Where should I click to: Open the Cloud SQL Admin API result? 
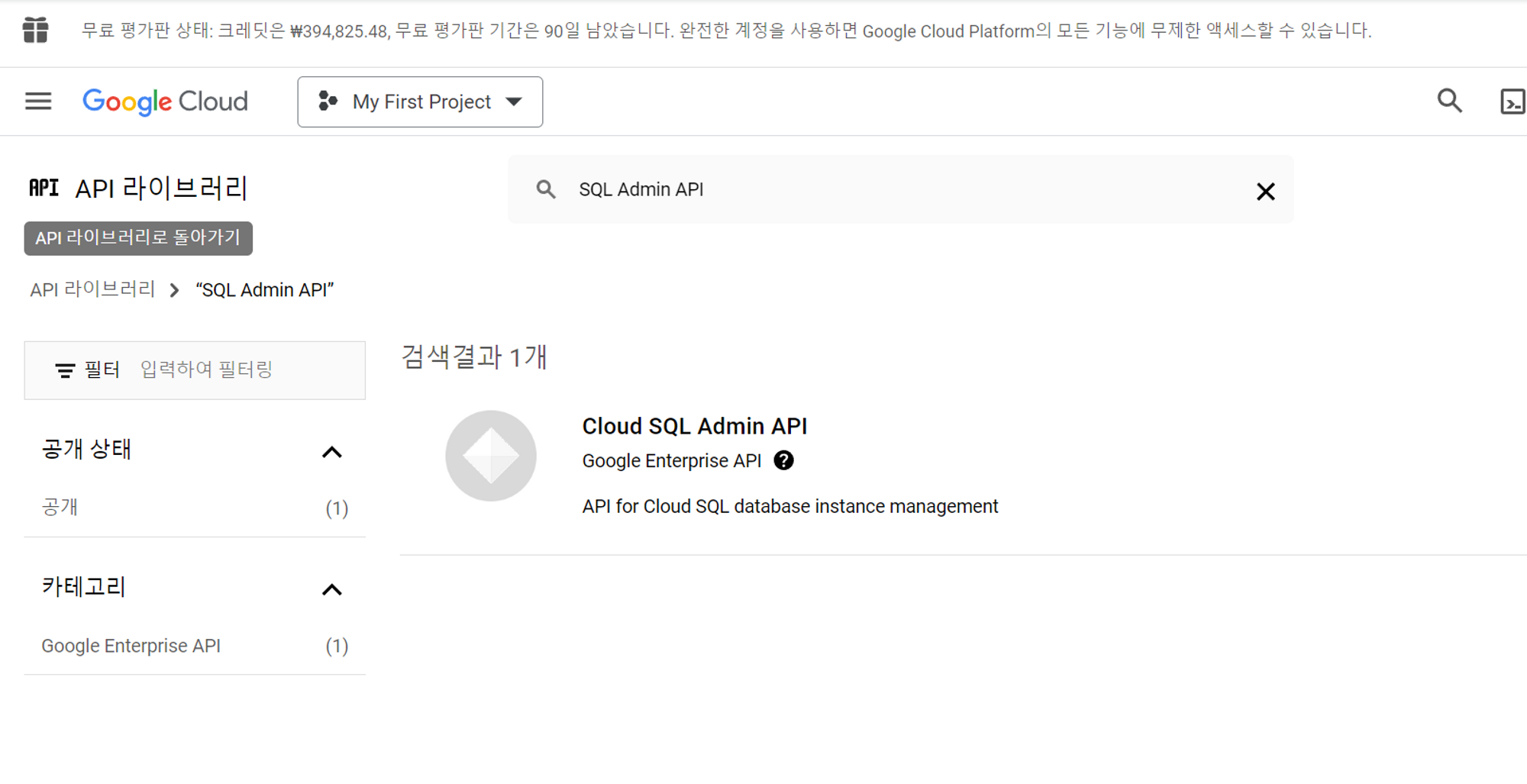(x=694, y=426)
